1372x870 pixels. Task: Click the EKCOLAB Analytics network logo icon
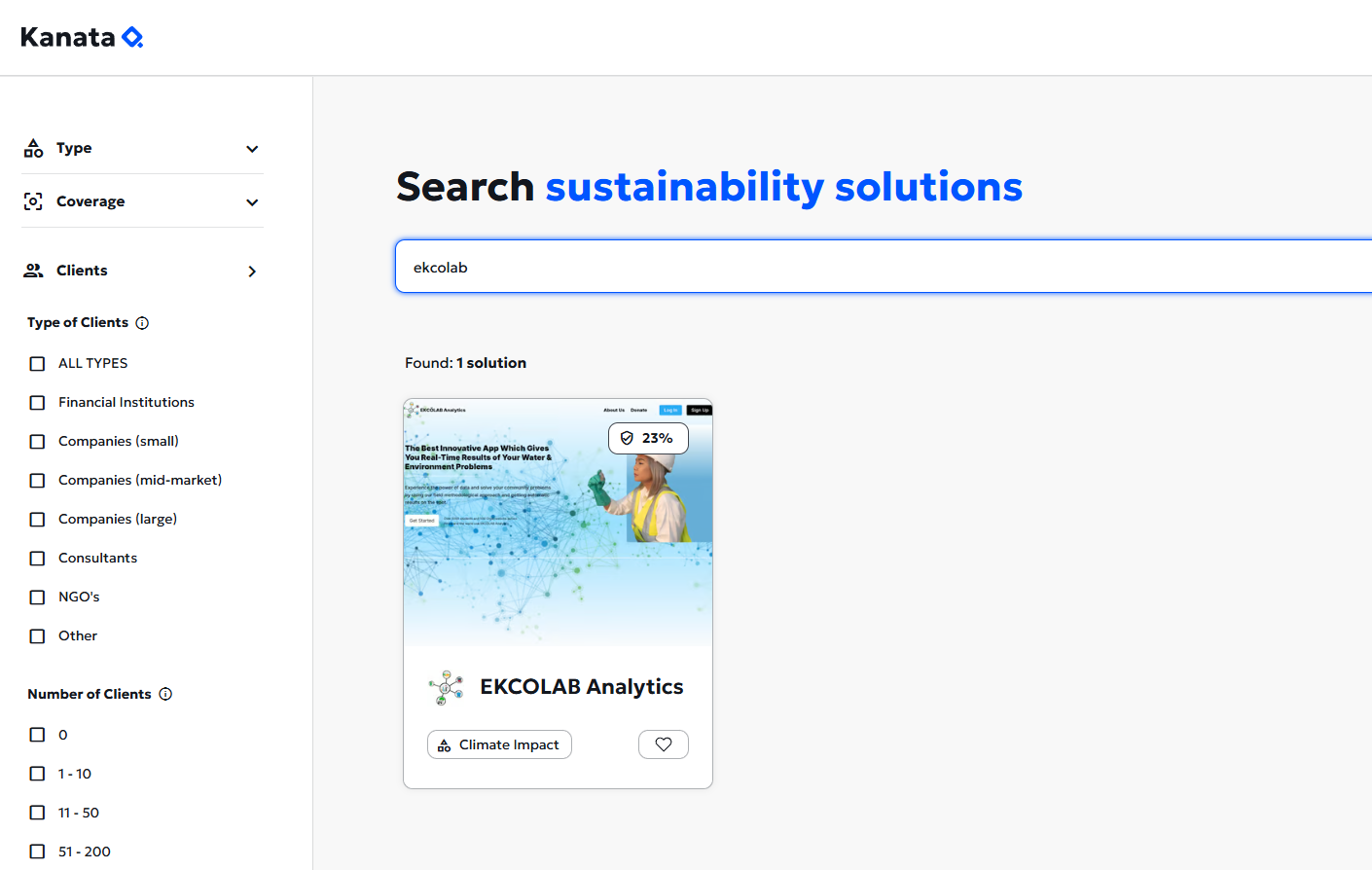click(x=447, y=687)
